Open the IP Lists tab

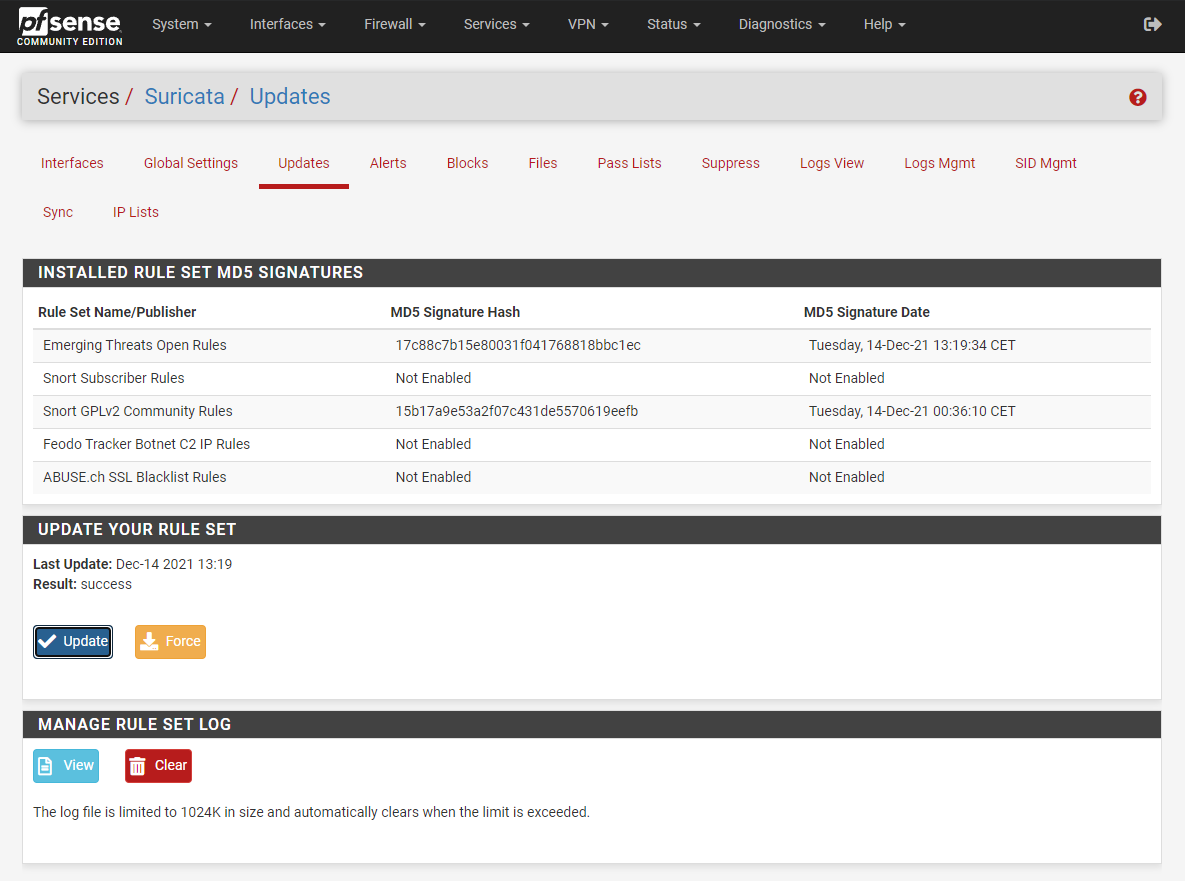[x=136, y=212]
